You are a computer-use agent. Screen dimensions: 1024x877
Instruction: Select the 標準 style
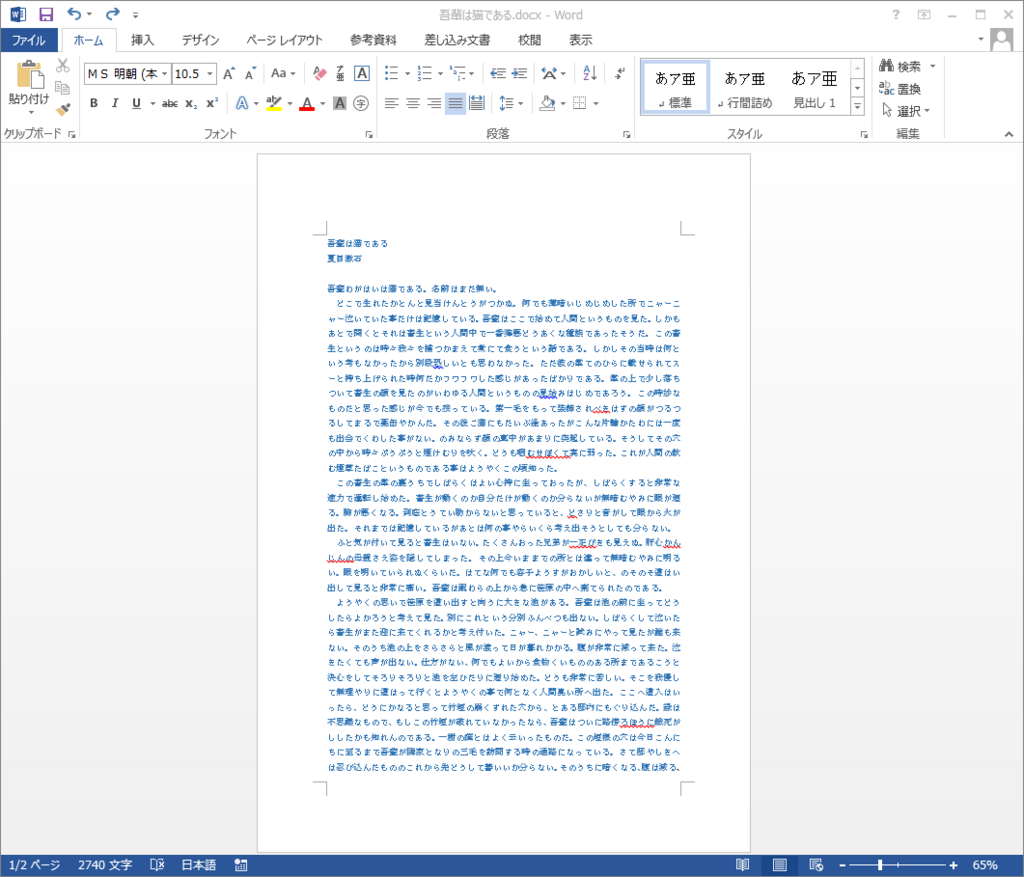[675, 88]
